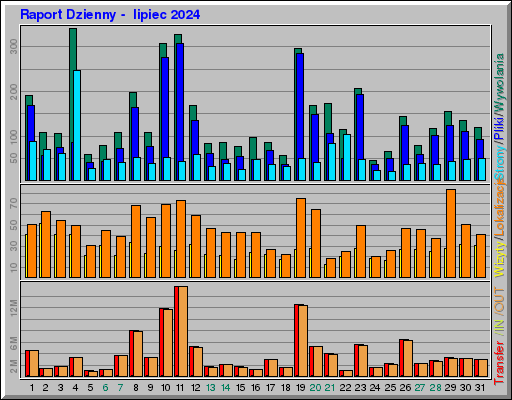Click the chart title 'Raport Dzienny - lipiec 2024'
The image size is (512, 400).
110,15
